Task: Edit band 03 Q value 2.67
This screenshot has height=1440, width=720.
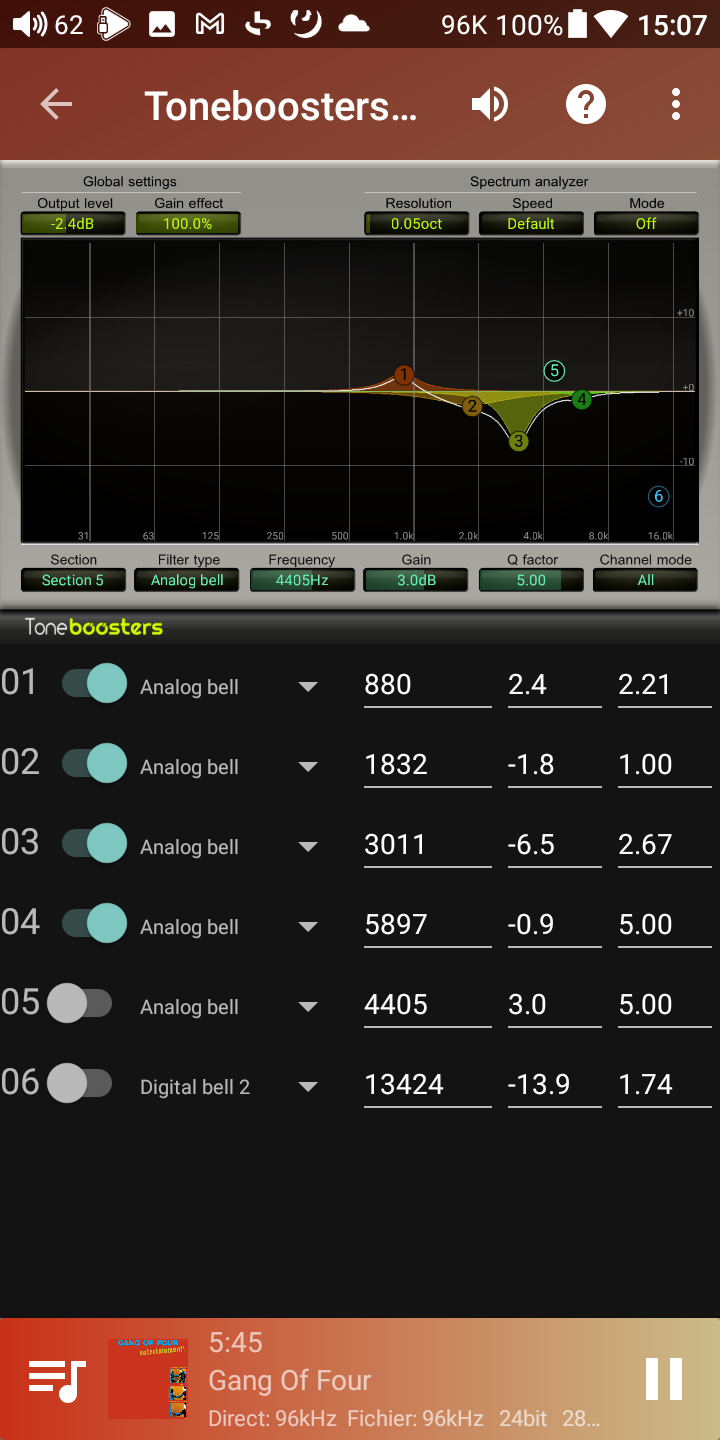Action: (664, 845)
